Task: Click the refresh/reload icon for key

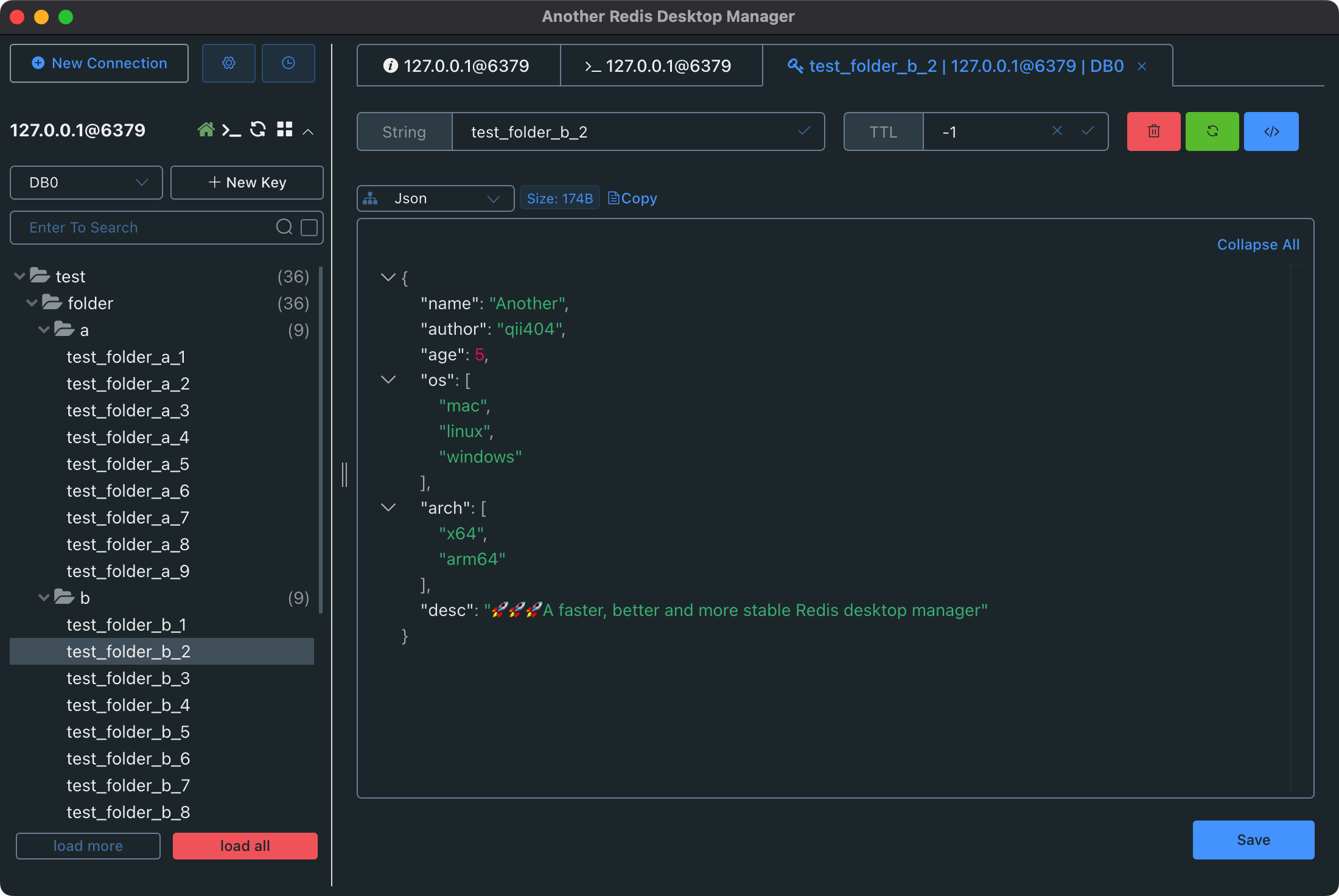Action: click(x=1213, y=131)
